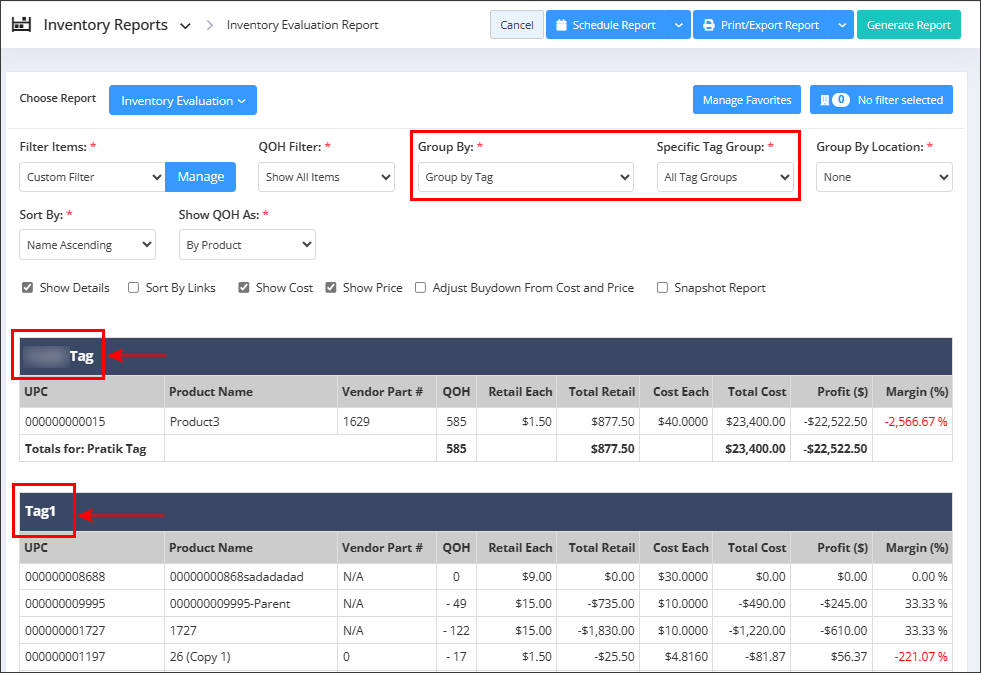
Task: Click the Print/Export Report button
Action: (x=761, y=25)
